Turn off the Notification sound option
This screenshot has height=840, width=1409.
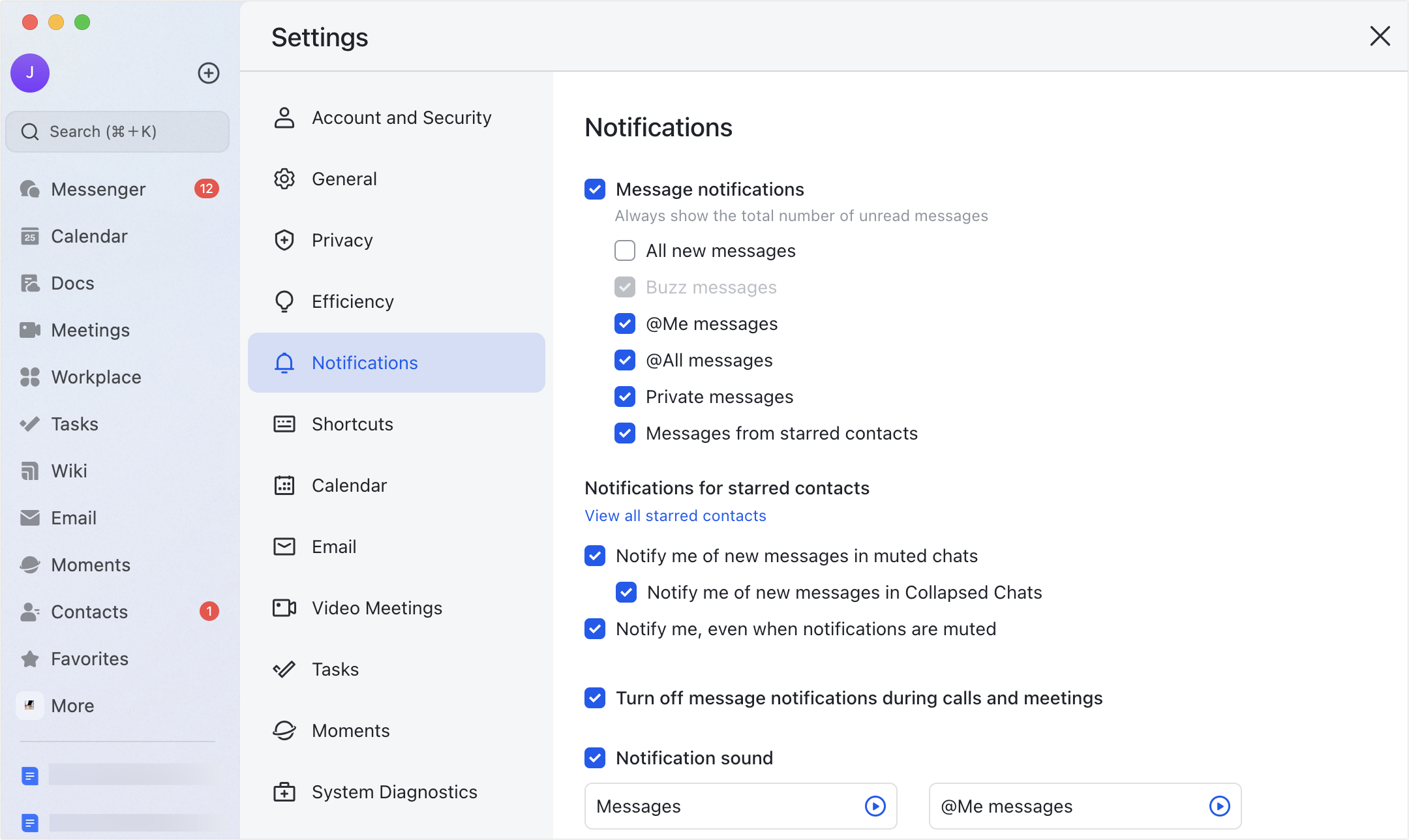click(x=594, y=758)
